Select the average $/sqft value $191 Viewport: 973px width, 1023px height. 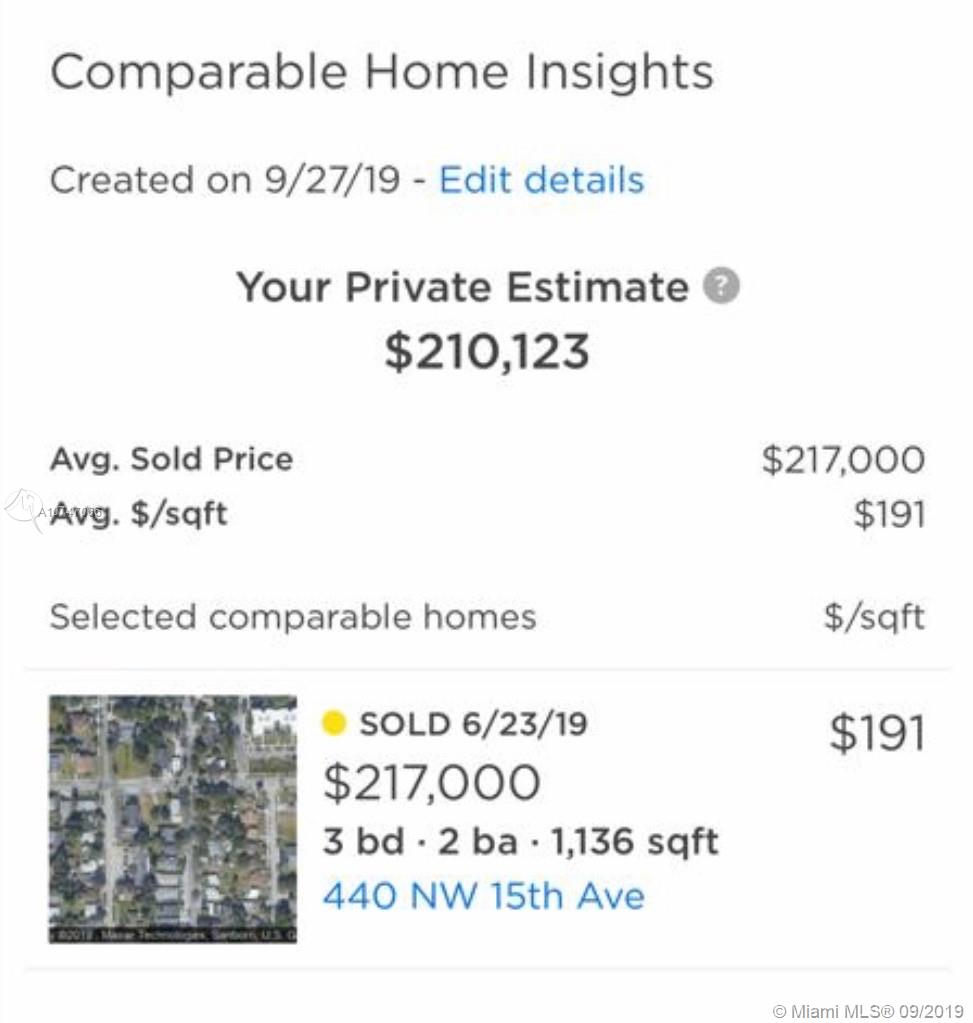[x=889, y=514]
